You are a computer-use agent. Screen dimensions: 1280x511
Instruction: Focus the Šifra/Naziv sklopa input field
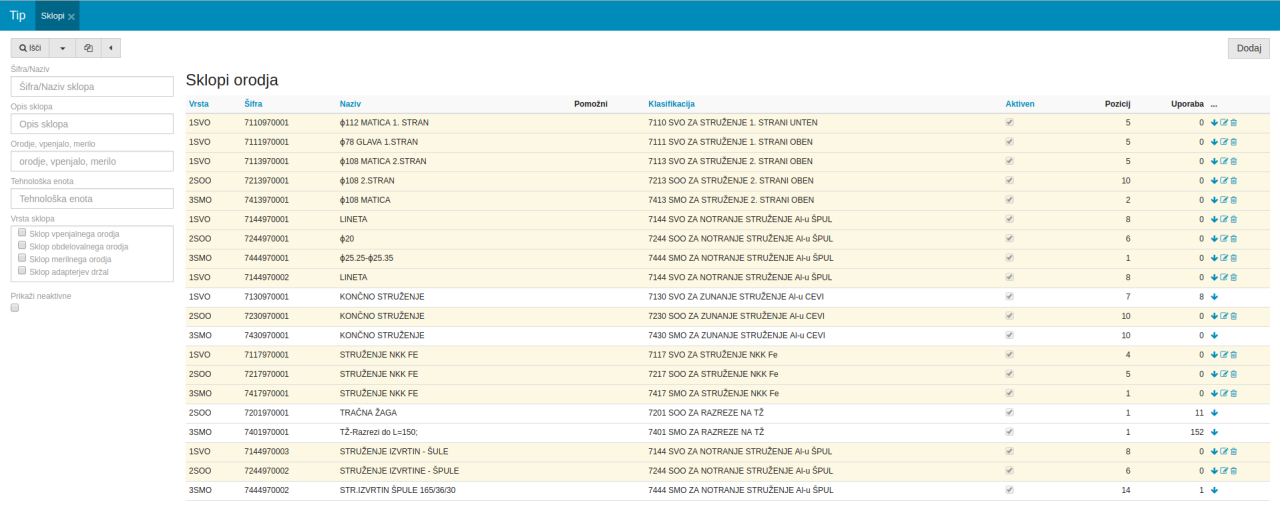92,87
